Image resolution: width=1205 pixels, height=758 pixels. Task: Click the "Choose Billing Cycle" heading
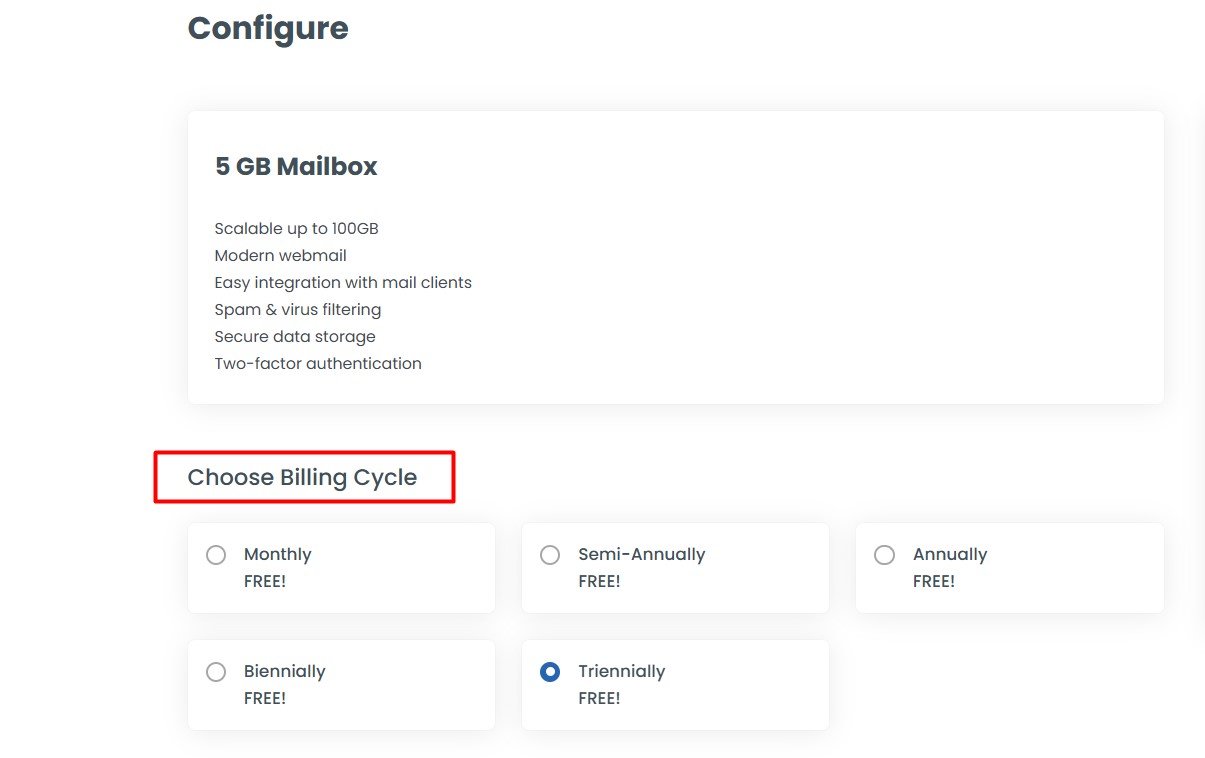pyautogui.click(x=302, y=478)
